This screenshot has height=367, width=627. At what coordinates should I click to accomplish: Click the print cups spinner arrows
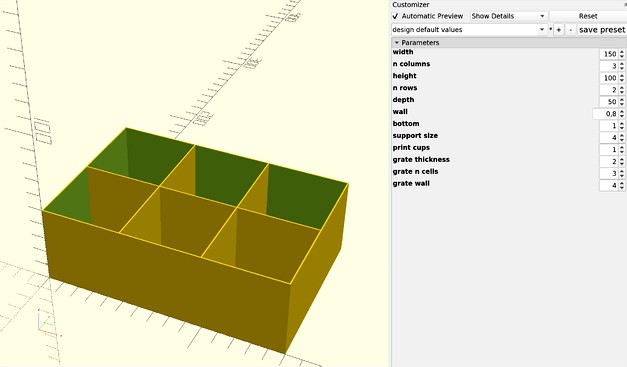[622, 150]
